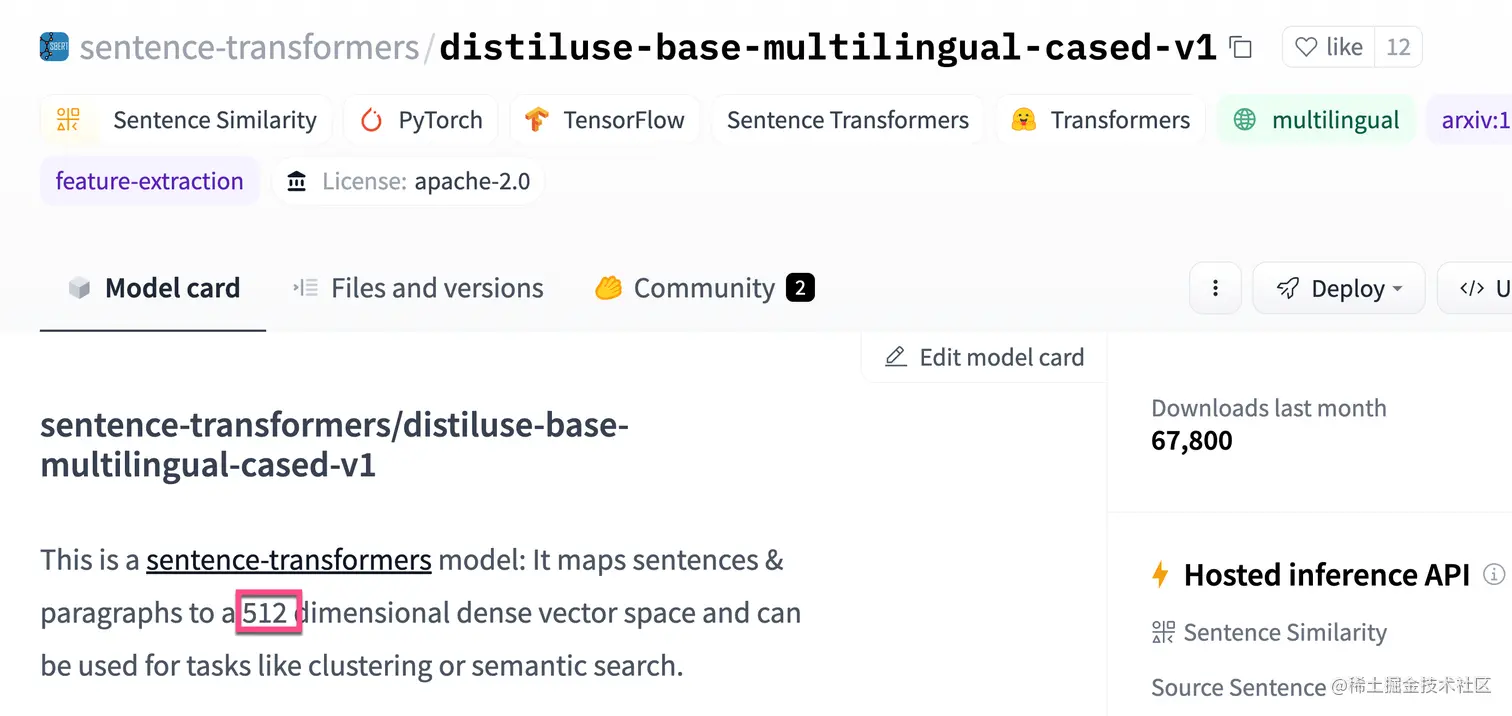The height and width of the screenshot is (716, 1512).
Task: Click distiluse-base-multilingual-cased-v1 model title
Action: (x=828, y=47)
